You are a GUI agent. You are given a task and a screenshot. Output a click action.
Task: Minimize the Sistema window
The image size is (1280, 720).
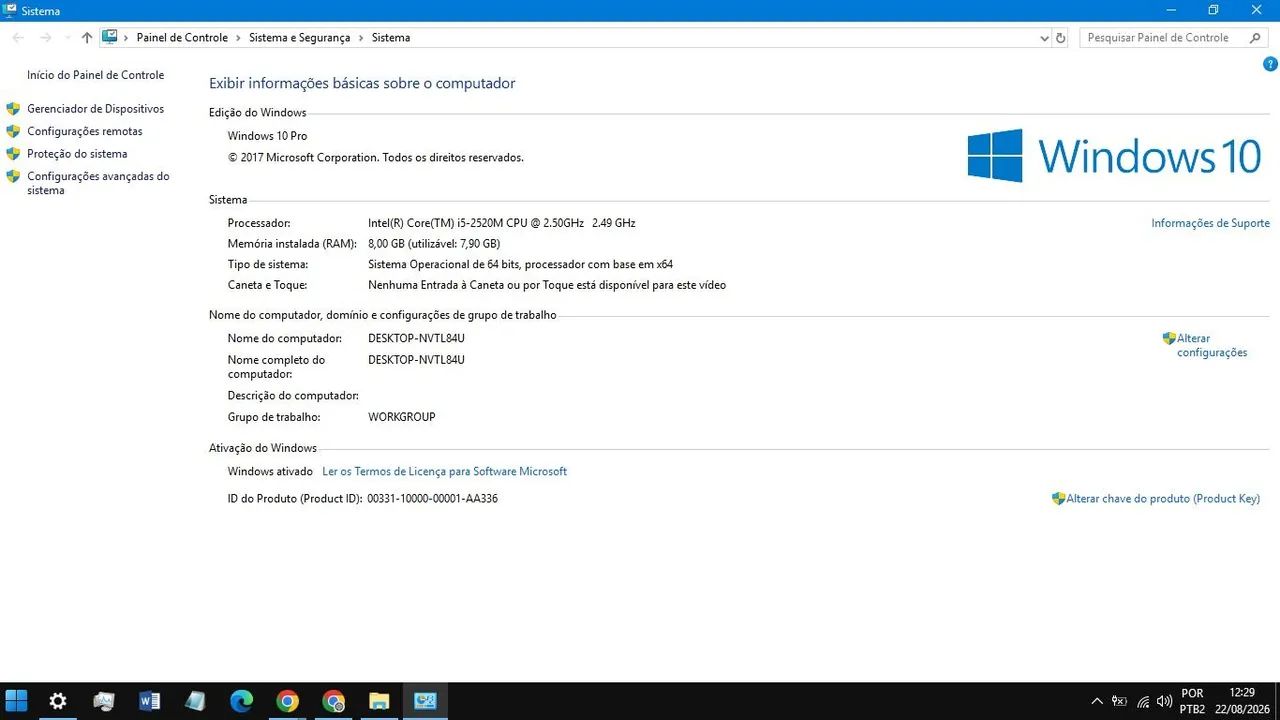pos(1170,10)
